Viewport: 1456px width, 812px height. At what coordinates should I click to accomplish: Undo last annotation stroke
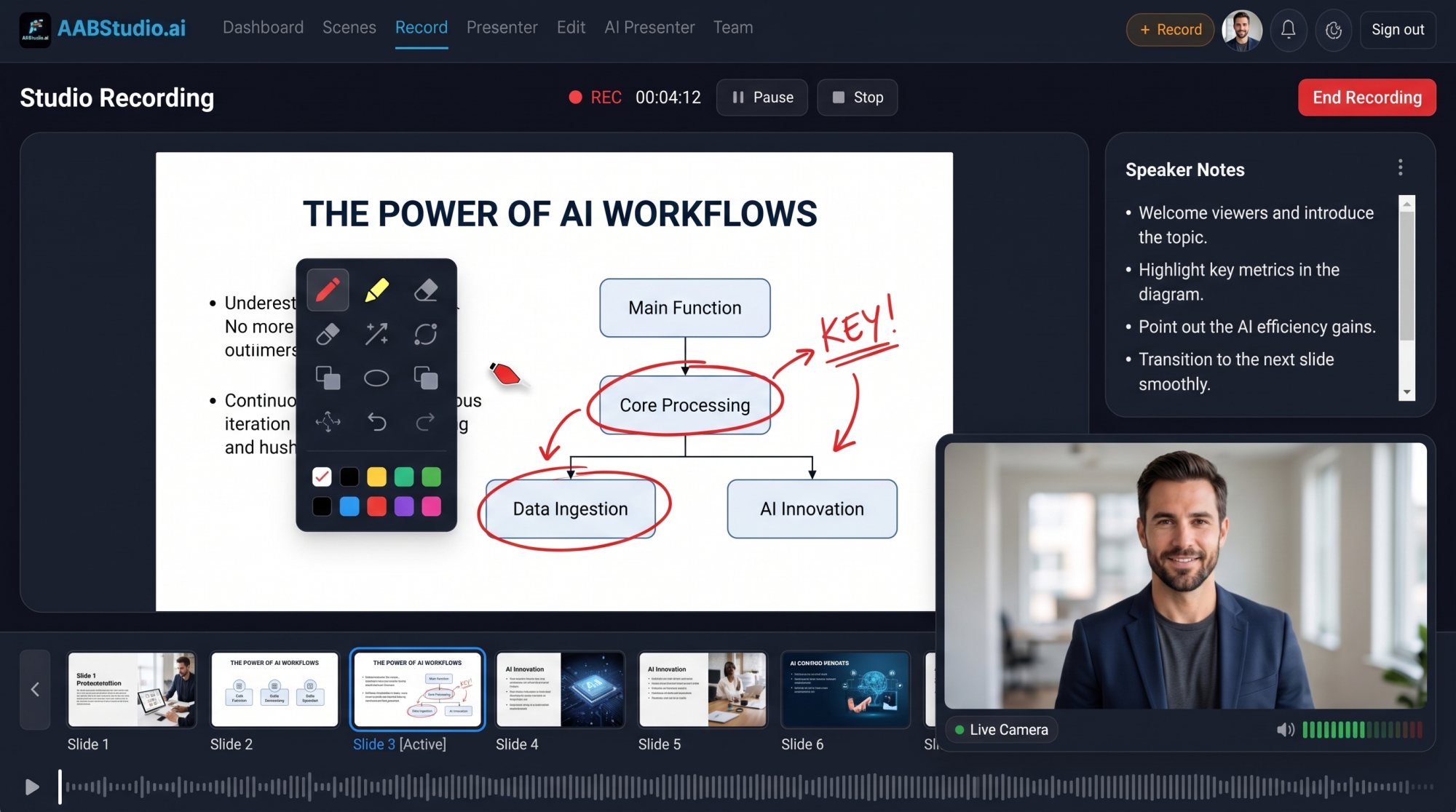(x=376, y=421)
